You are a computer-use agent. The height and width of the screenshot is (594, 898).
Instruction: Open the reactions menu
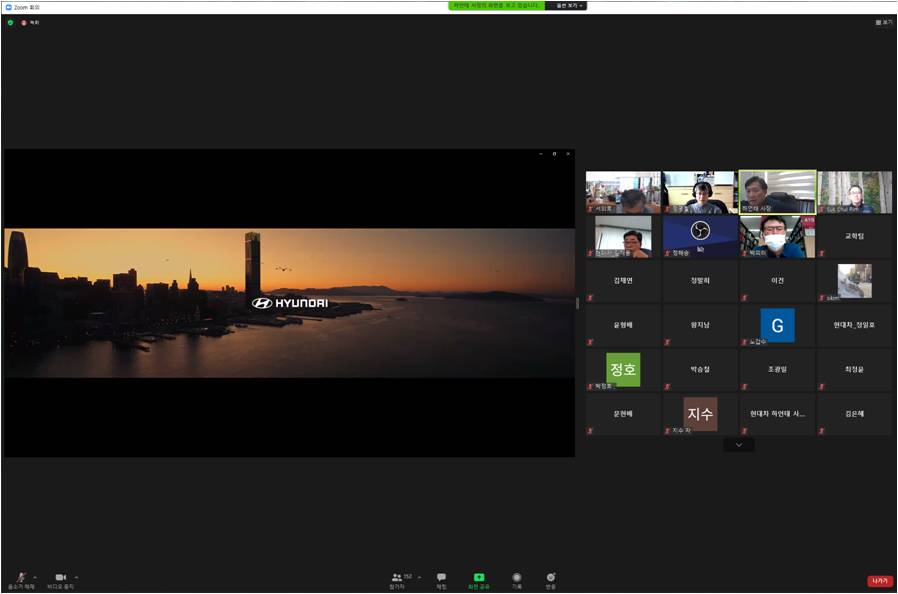(x=550, y=580)
